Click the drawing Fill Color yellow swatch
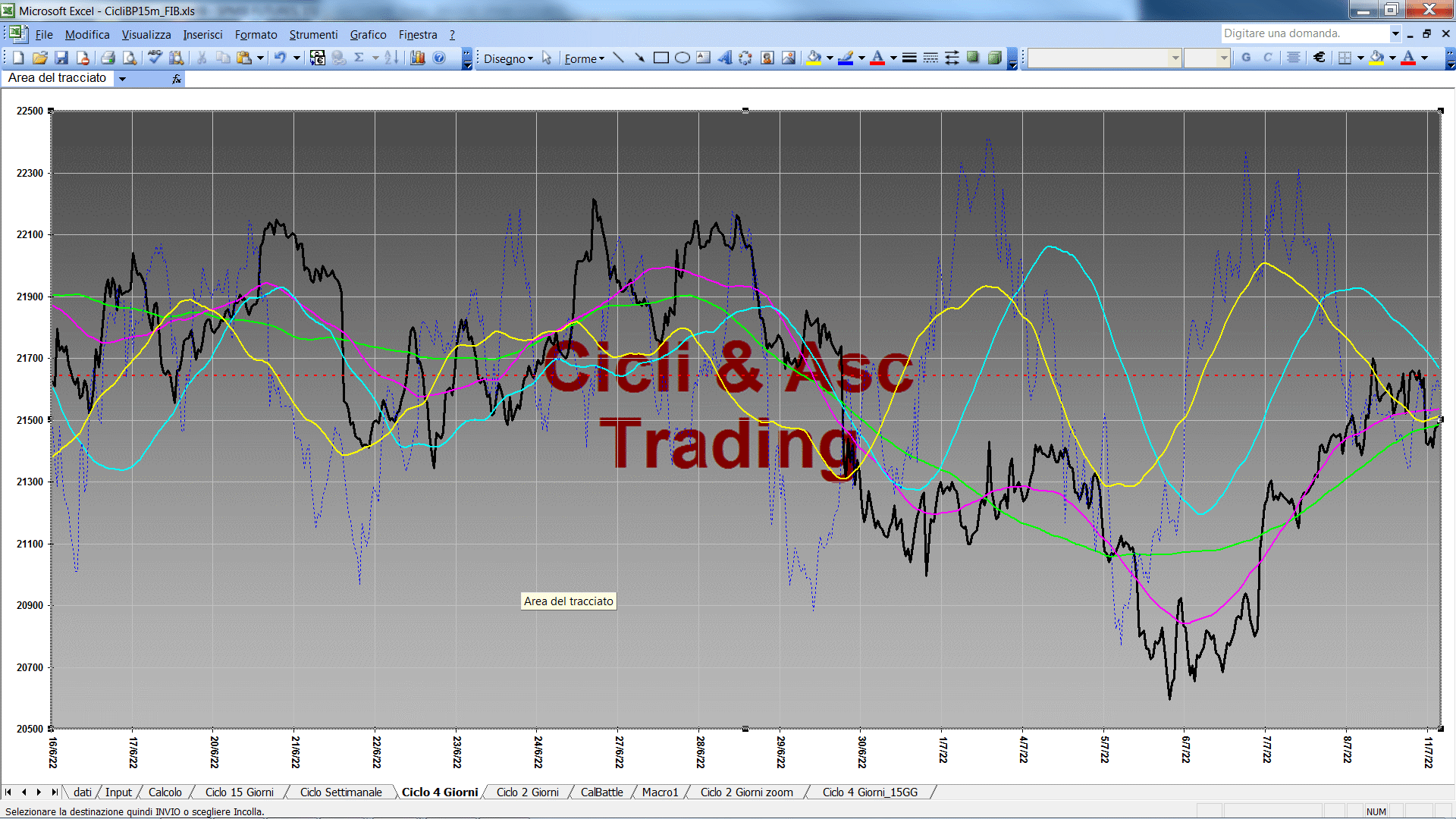Viewport: 1456px width, 819px height. tap(814, 58)
